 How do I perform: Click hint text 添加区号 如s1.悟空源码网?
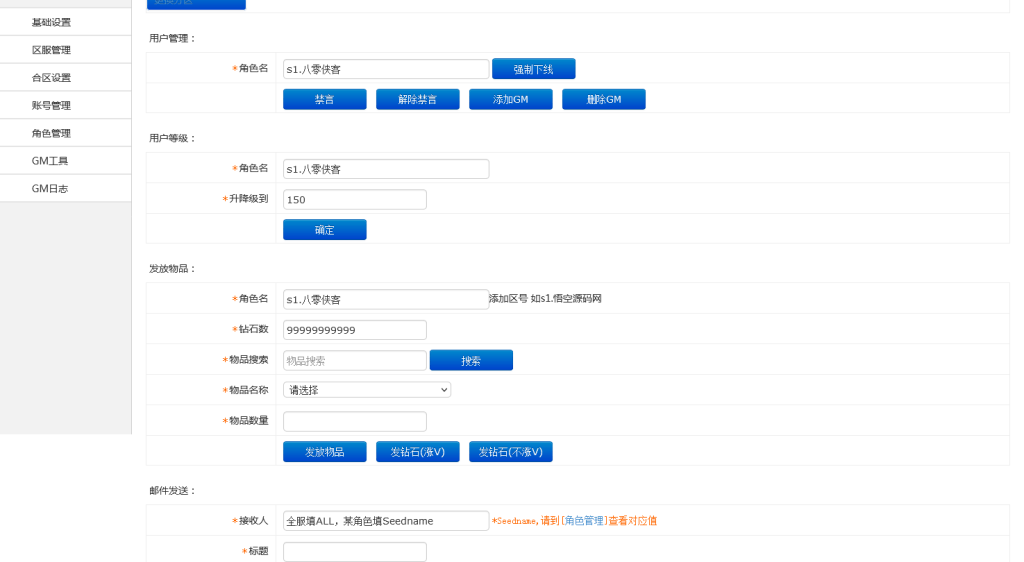pyautogui.click(x=545, y=298)
